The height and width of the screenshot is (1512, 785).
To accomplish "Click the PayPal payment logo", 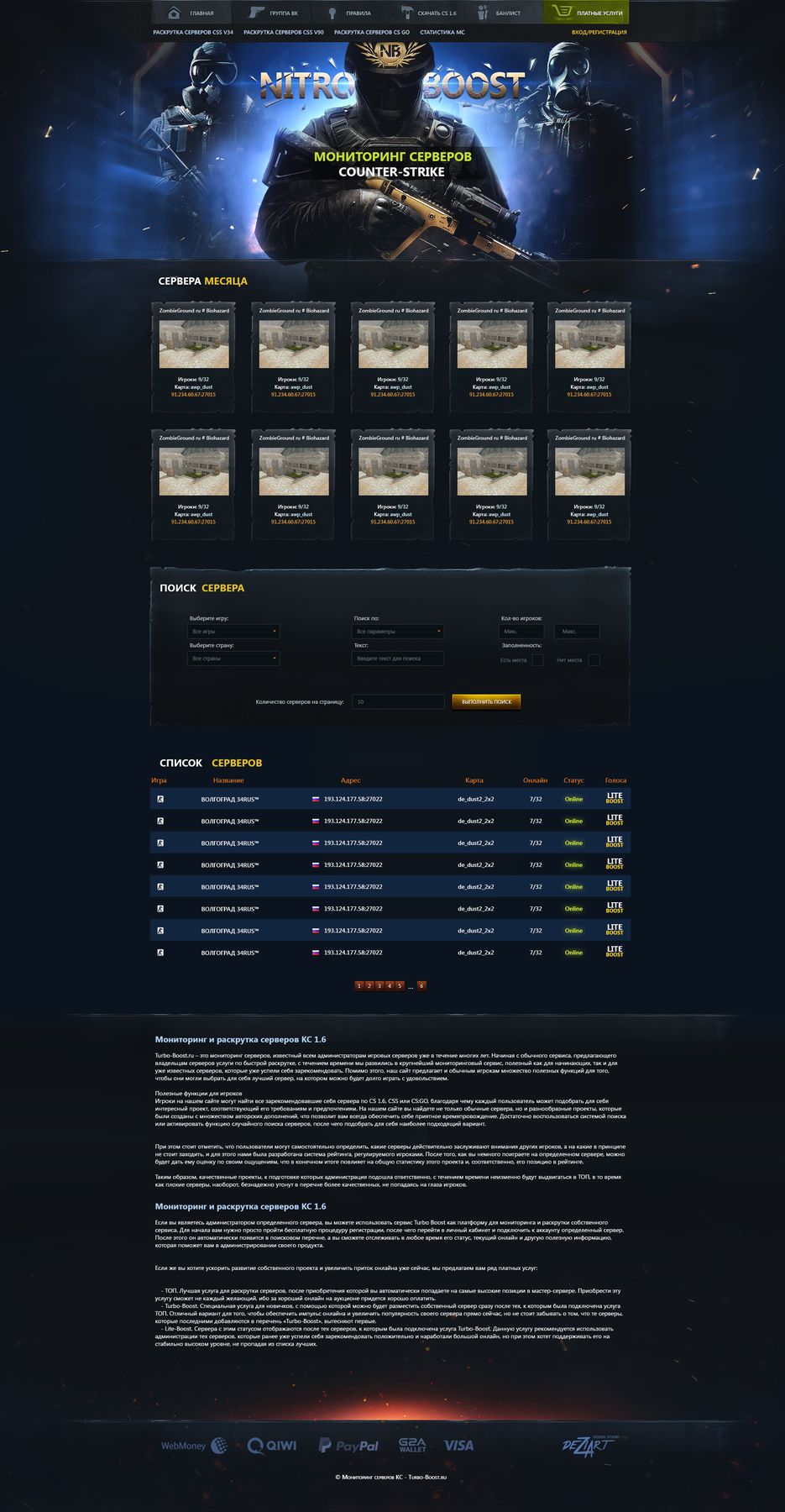I will coord(348,1445).
